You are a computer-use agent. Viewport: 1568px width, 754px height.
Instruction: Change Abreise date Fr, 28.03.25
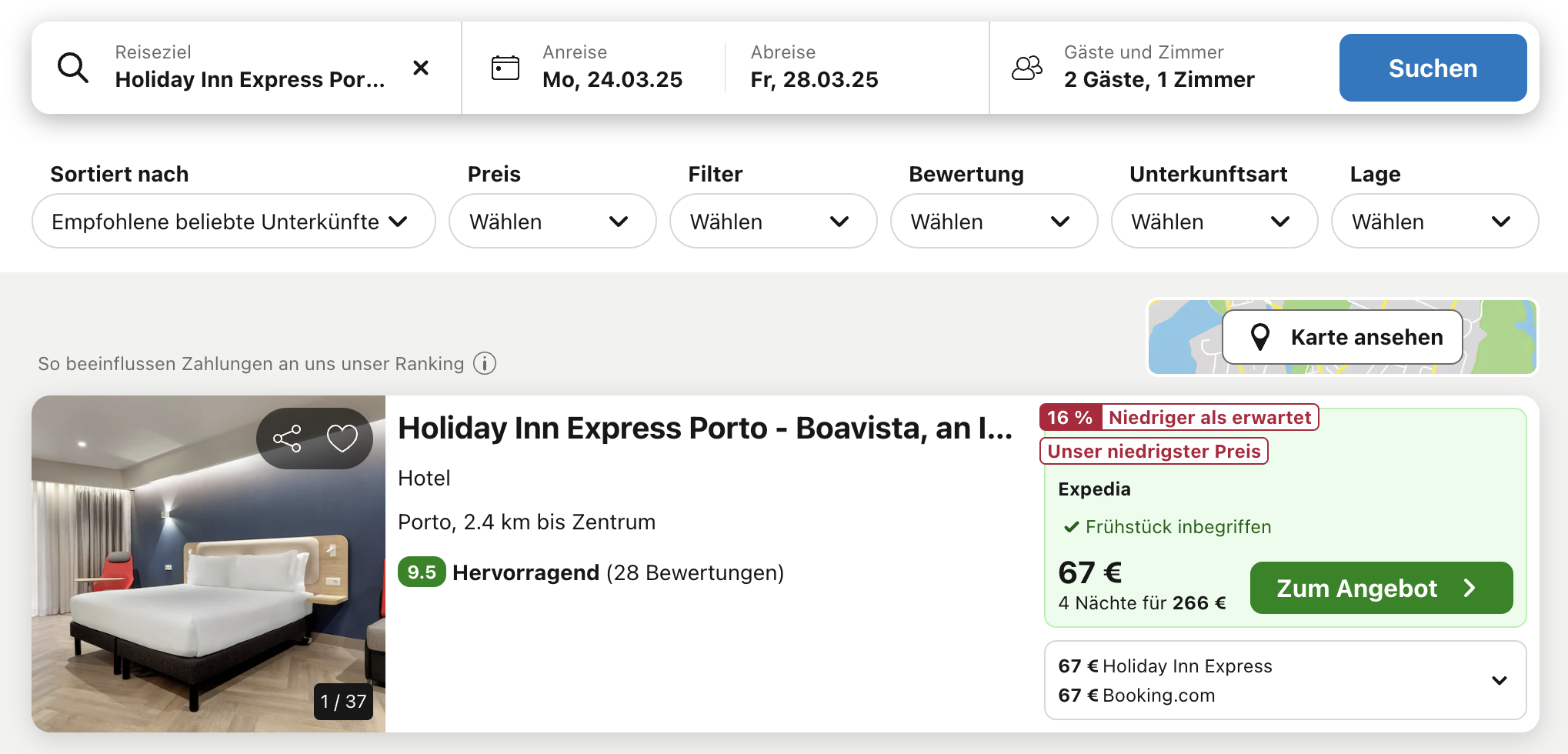814,68
